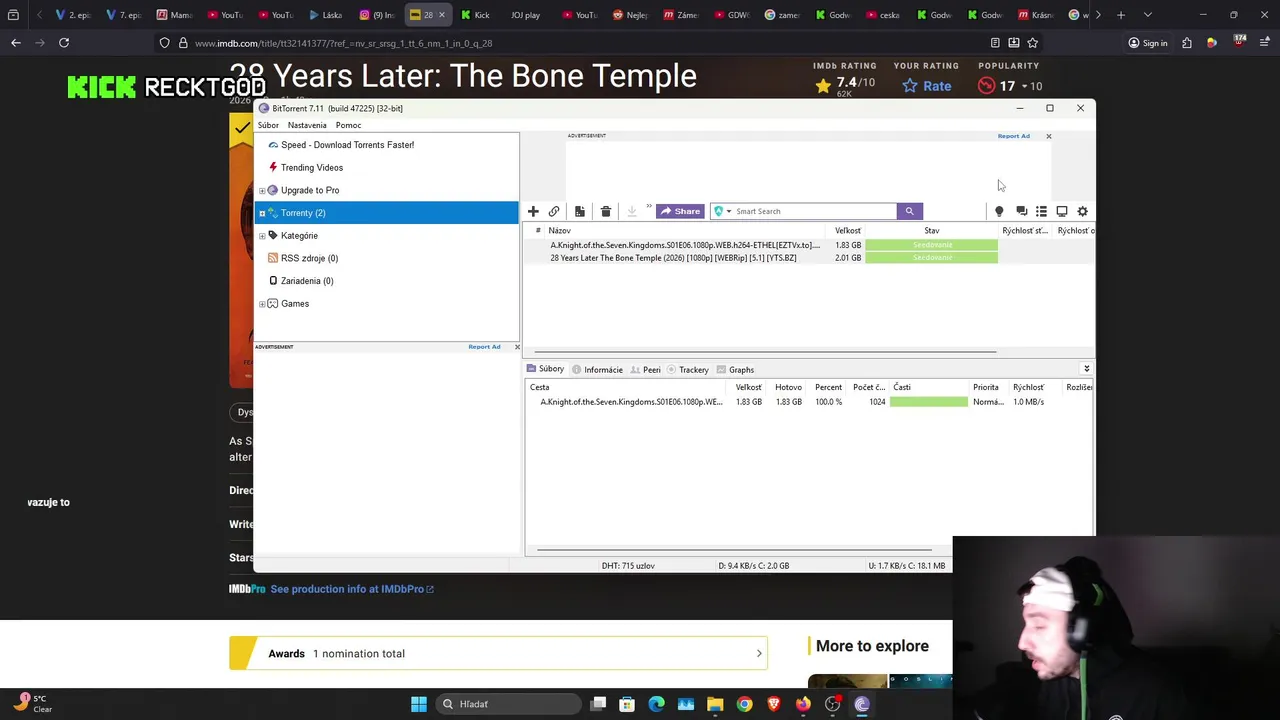Click DHT: 715 uzlov status bar entry
The height and width of the screenshot is (720, 1280).
(628, 566)
